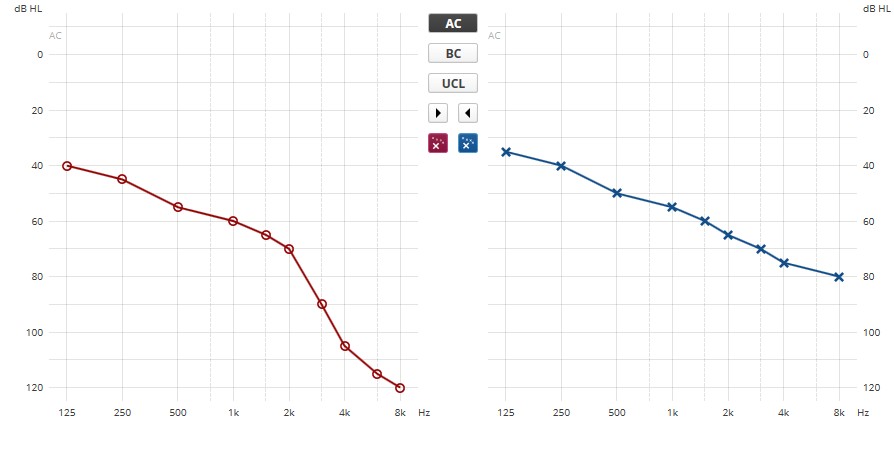
Task: Switch to BC measurement mode
Action: coord(453,53)
